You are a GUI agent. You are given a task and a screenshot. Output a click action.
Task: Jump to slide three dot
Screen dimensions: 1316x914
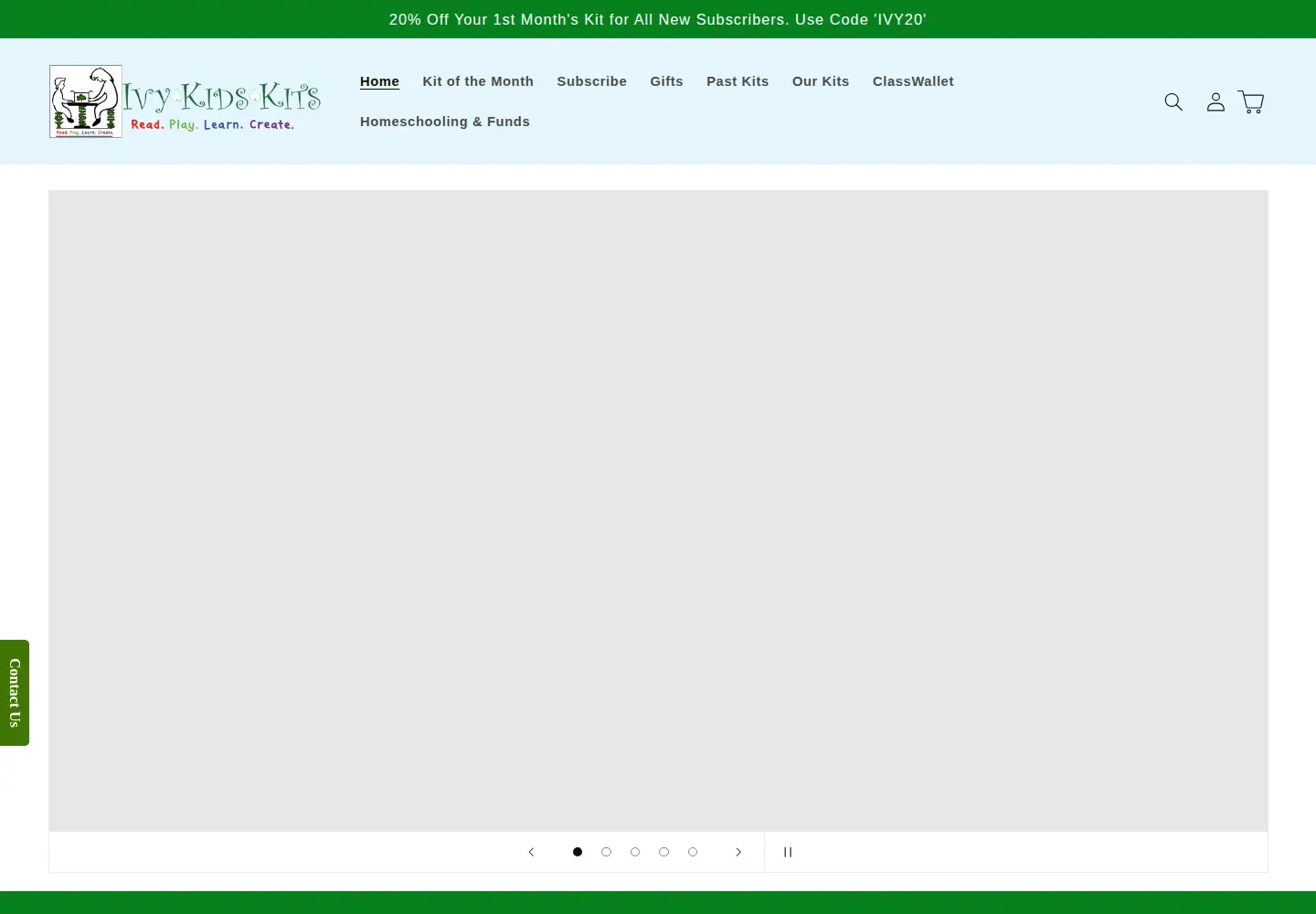click(x=635, y=852)
